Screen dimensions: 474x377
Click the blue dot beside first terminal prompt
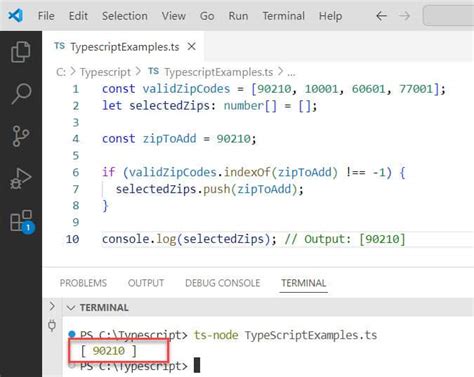click(72, 334)
